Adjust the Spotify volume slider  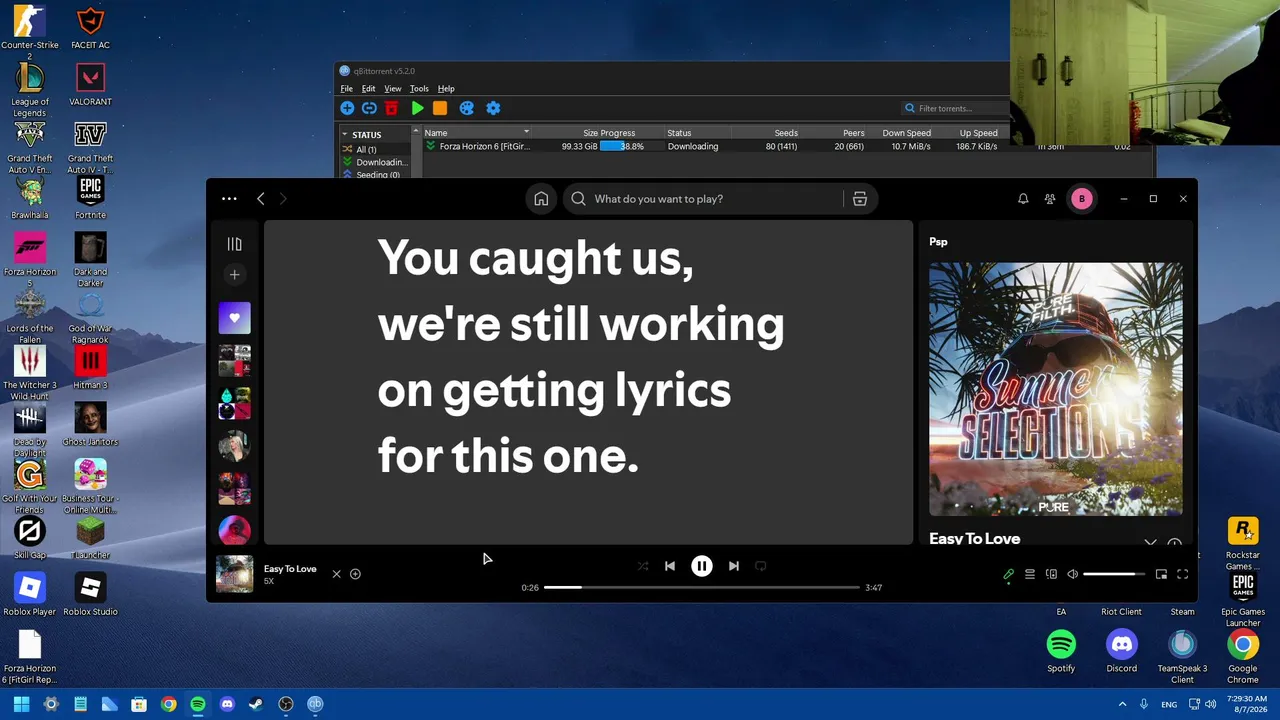coord(1114,574)
